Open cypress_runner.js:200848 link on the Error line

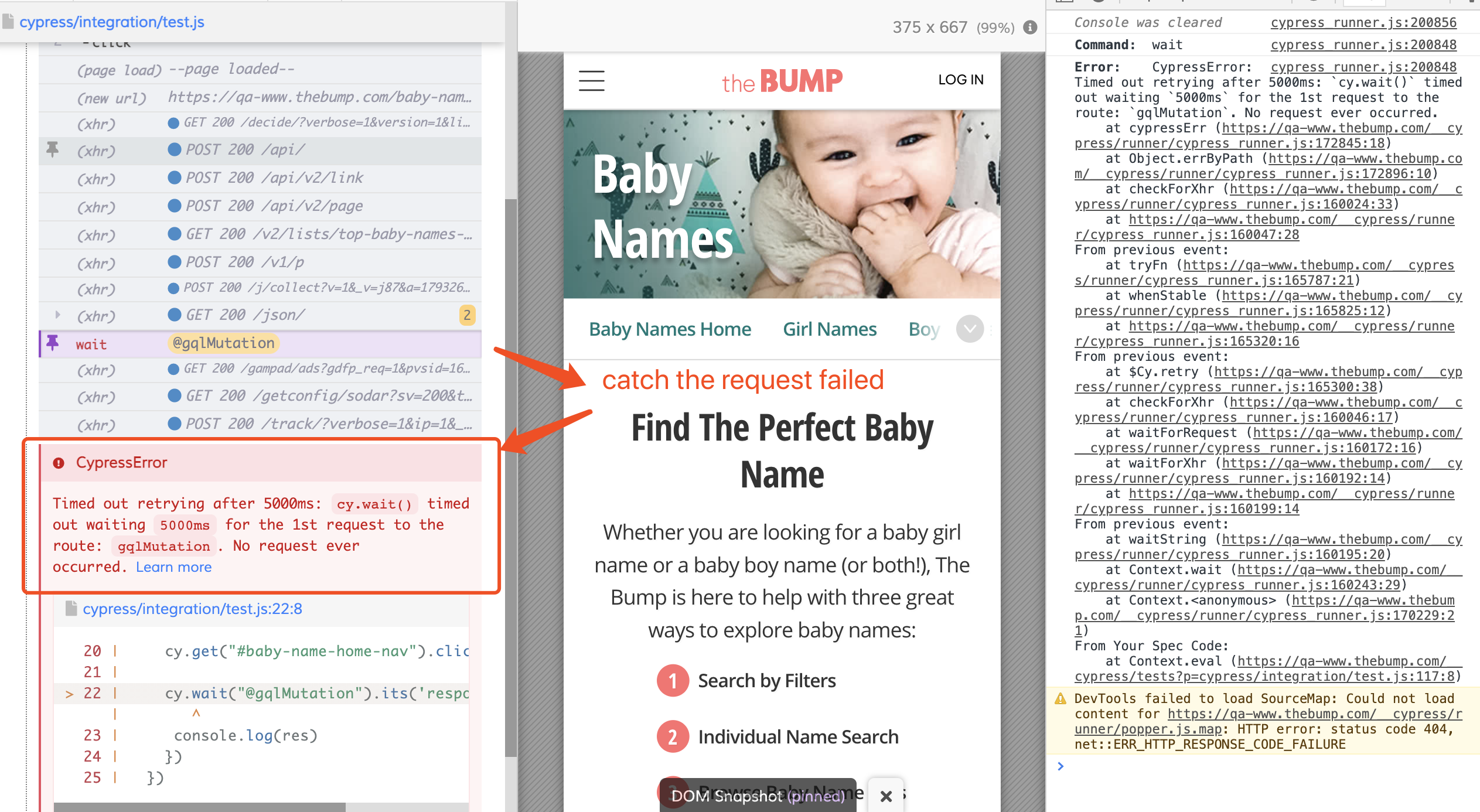pos(1363,67)
